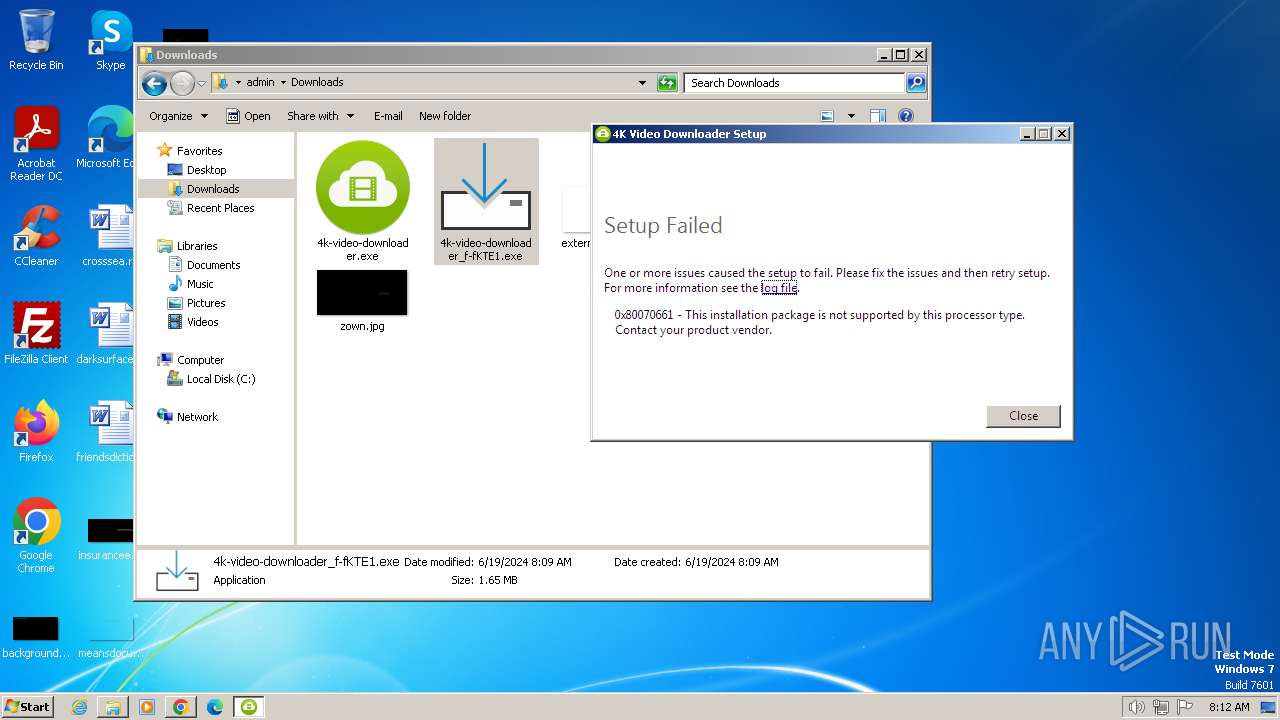Launch Firefox from the desktop

pos(36,432)
